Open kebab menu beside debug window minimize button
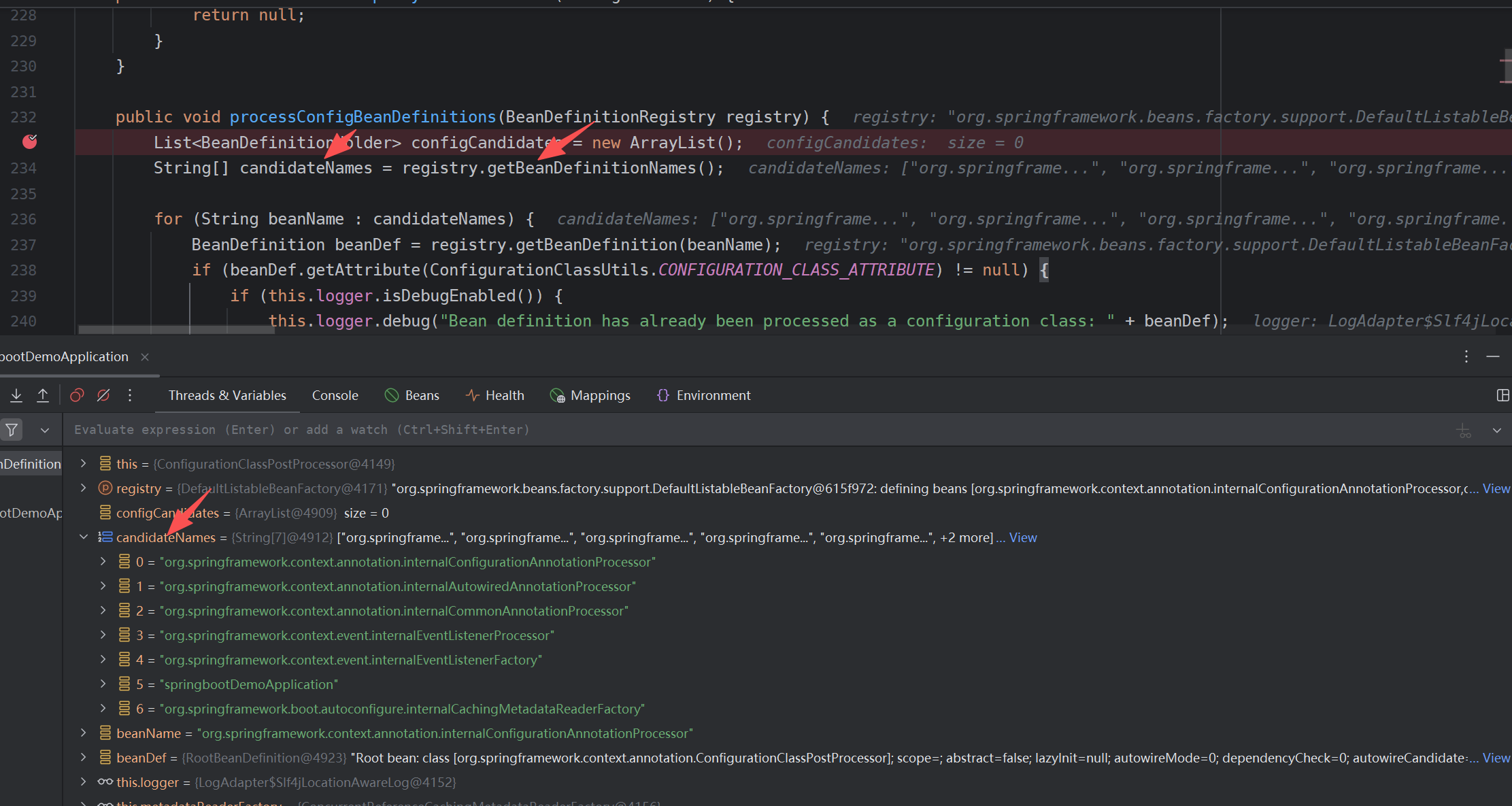Viewport: 1512px width, 806px height. pyautogui.click(x=1466, y=356)
